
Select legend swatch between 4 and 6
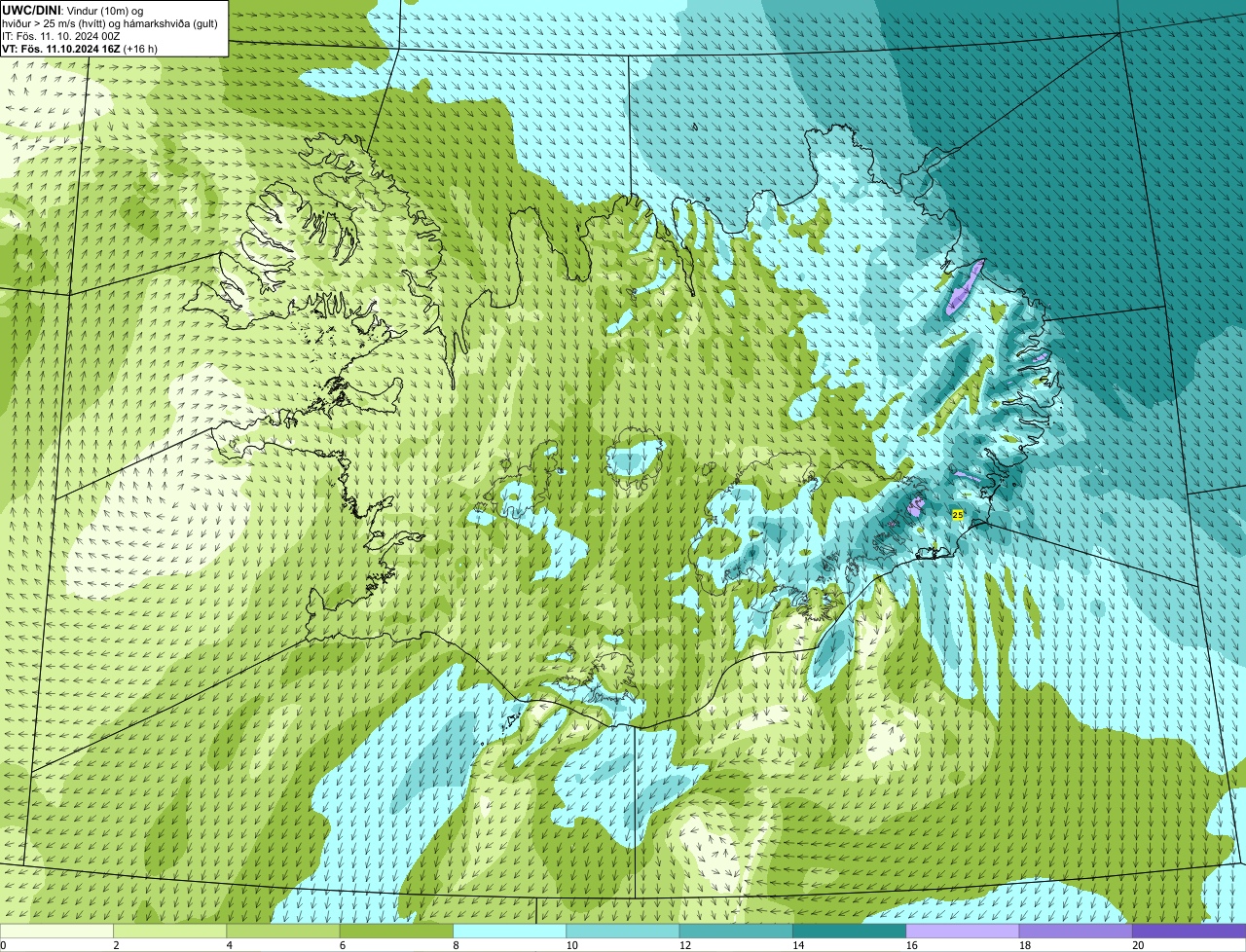(283, 931)
